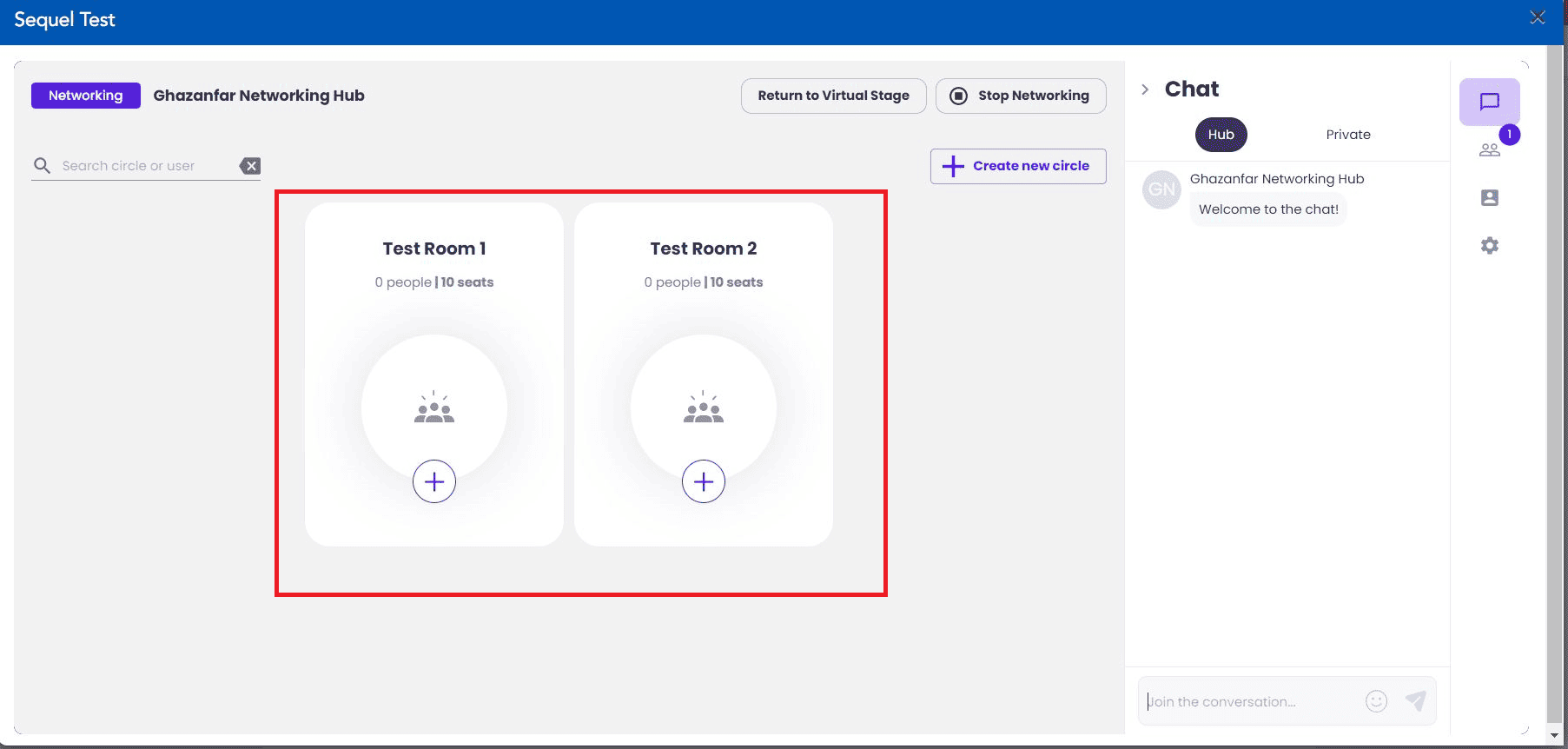The width and height of the screenshot is (1568, 749).
Task: Collapse the Chat panel using chevron
Action: (x=1145, y=89)
